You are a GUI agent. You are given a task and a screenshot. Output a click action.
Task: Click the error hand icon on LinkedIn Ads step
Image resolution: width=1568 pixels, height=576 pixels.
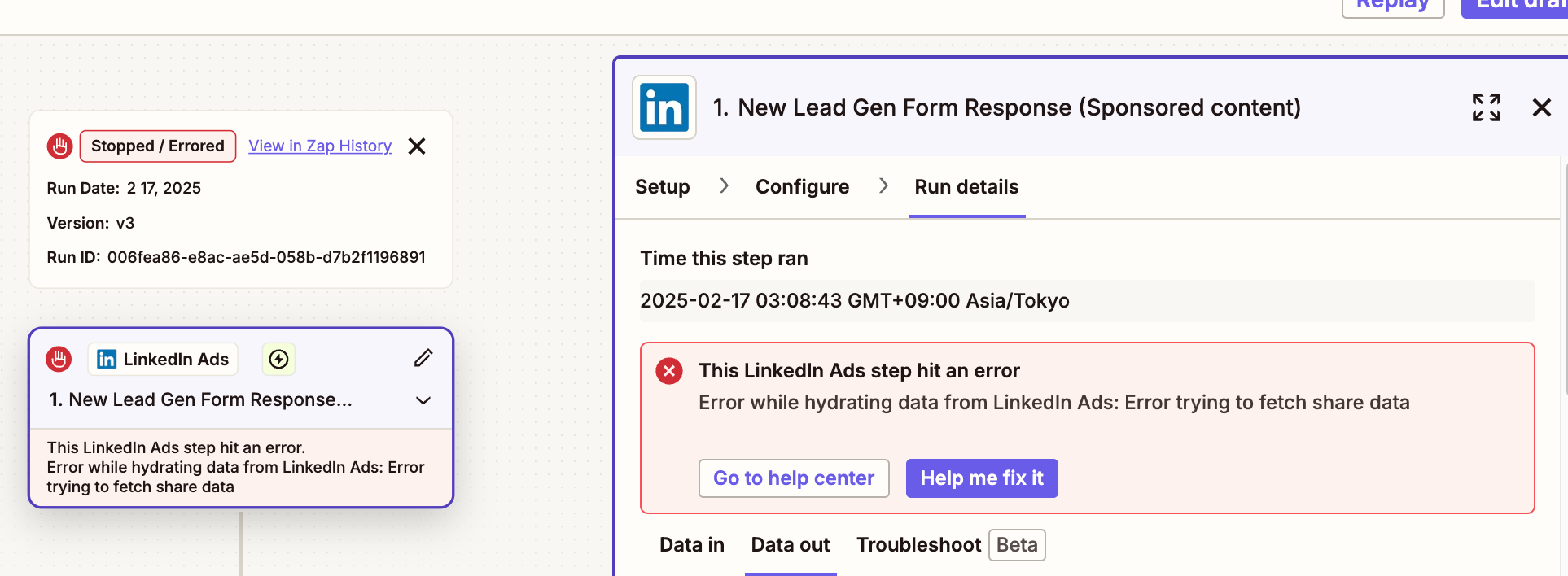pos(59,359)
